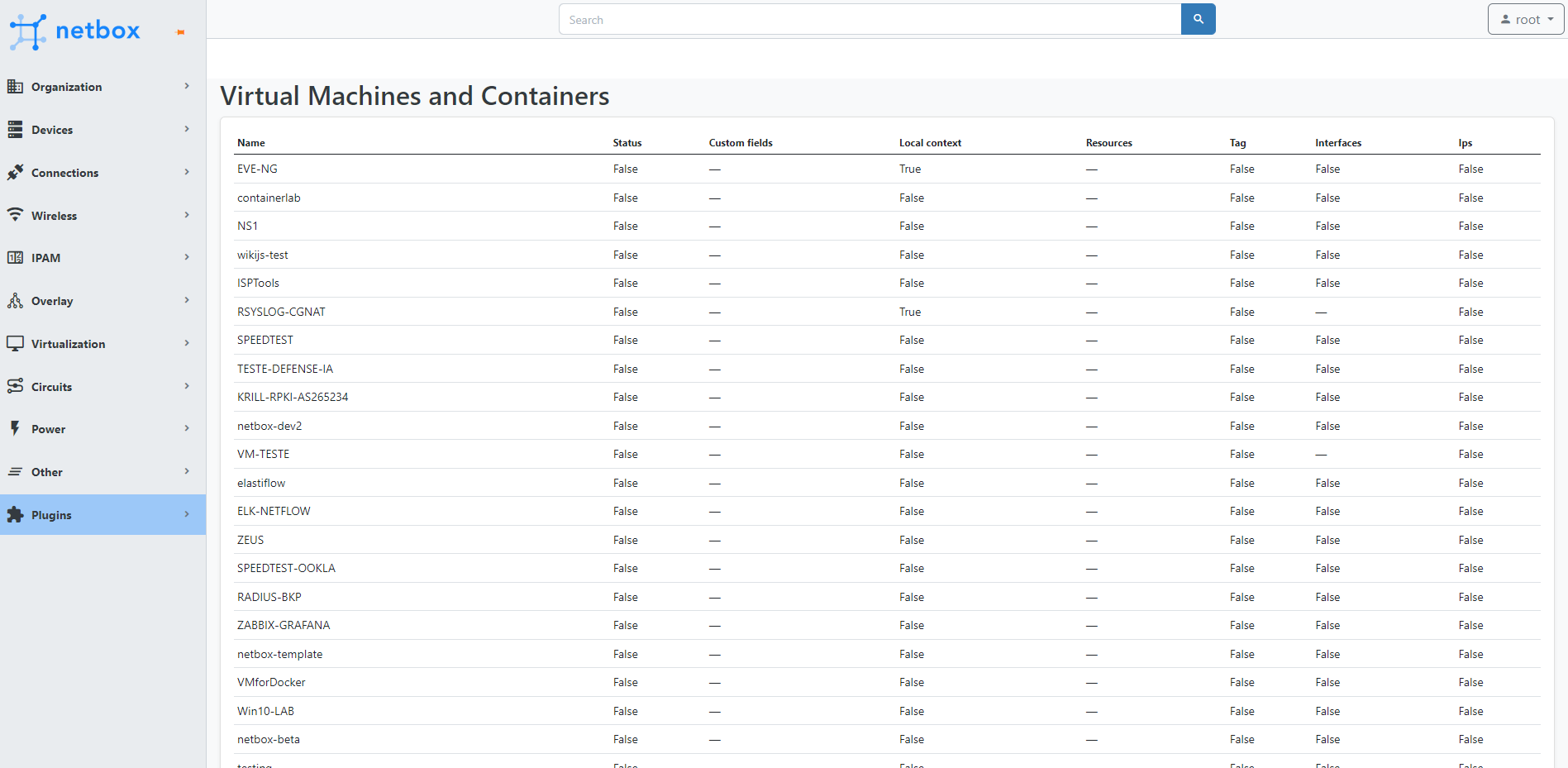1568x768 pixels.
Task: Select the VMforDocker row name
Action: tap(271, 682)
